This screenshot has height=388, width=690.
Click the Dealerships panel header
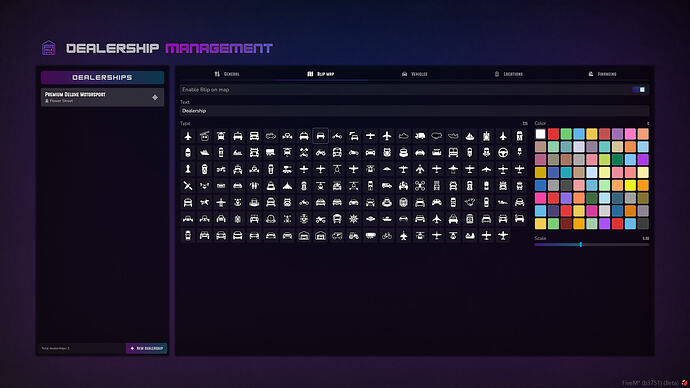click(103, 77)
